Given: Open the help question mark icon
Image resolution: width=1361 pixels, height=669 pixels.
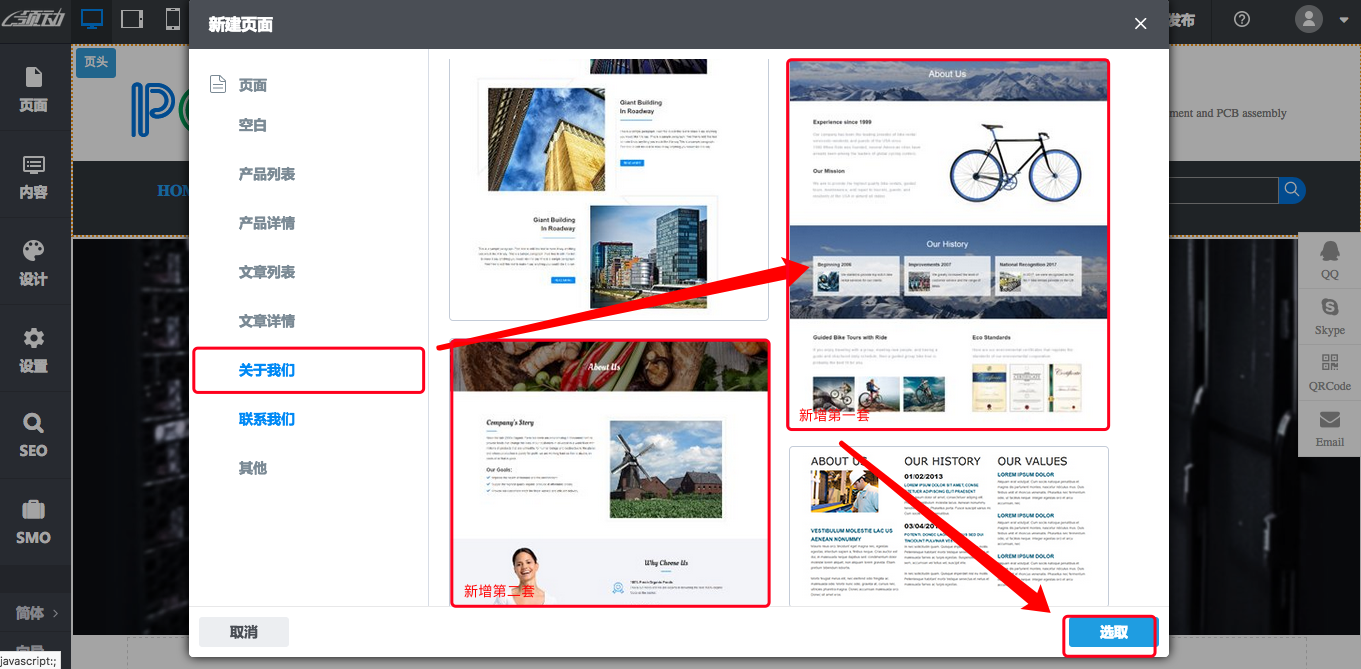Looking at the screenshot, I should 1242,20.
